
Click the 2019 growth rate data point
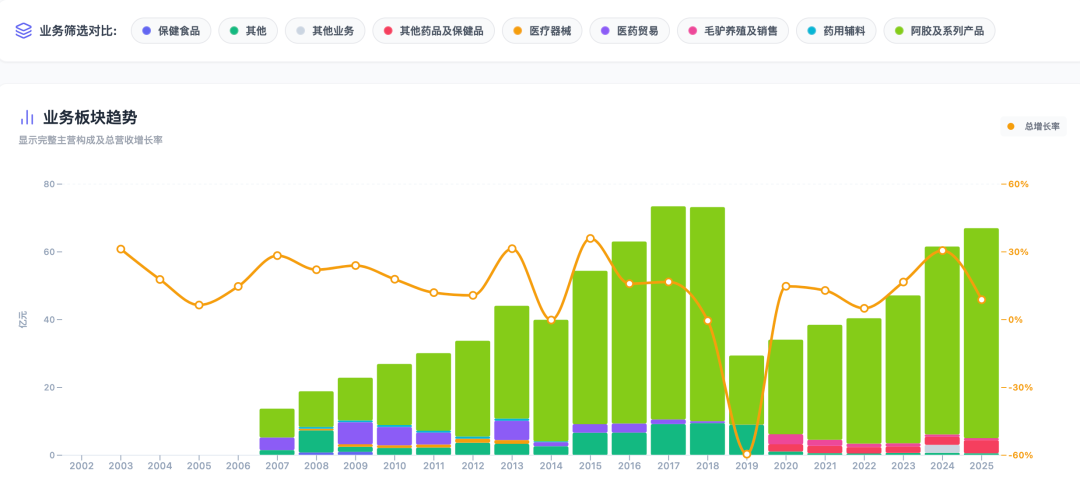pyautogui.click(x=746, y=454)
